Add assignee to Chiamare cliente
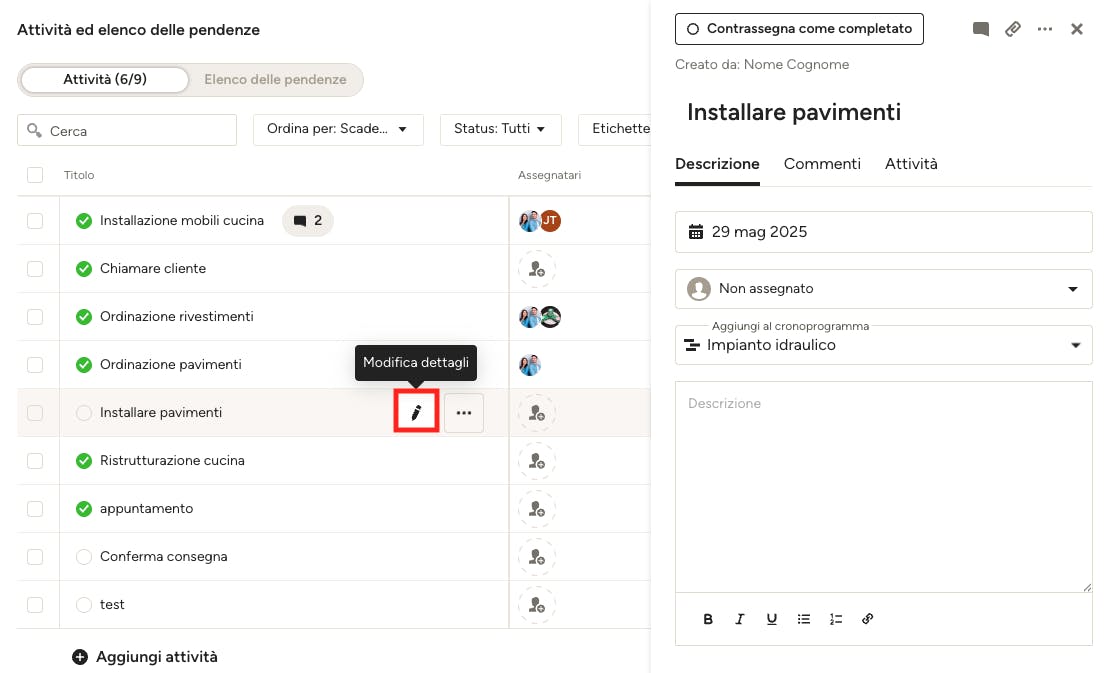The width and height of the screenshot is (1113, 673). tap(537, 269)
